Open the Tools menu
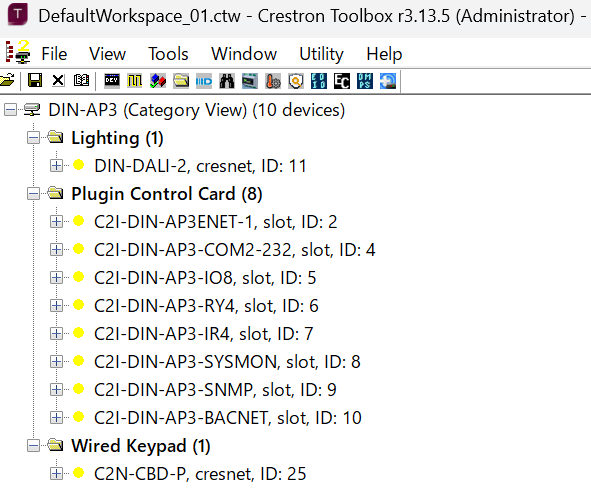Screen dimensions: 591x492 168,54
